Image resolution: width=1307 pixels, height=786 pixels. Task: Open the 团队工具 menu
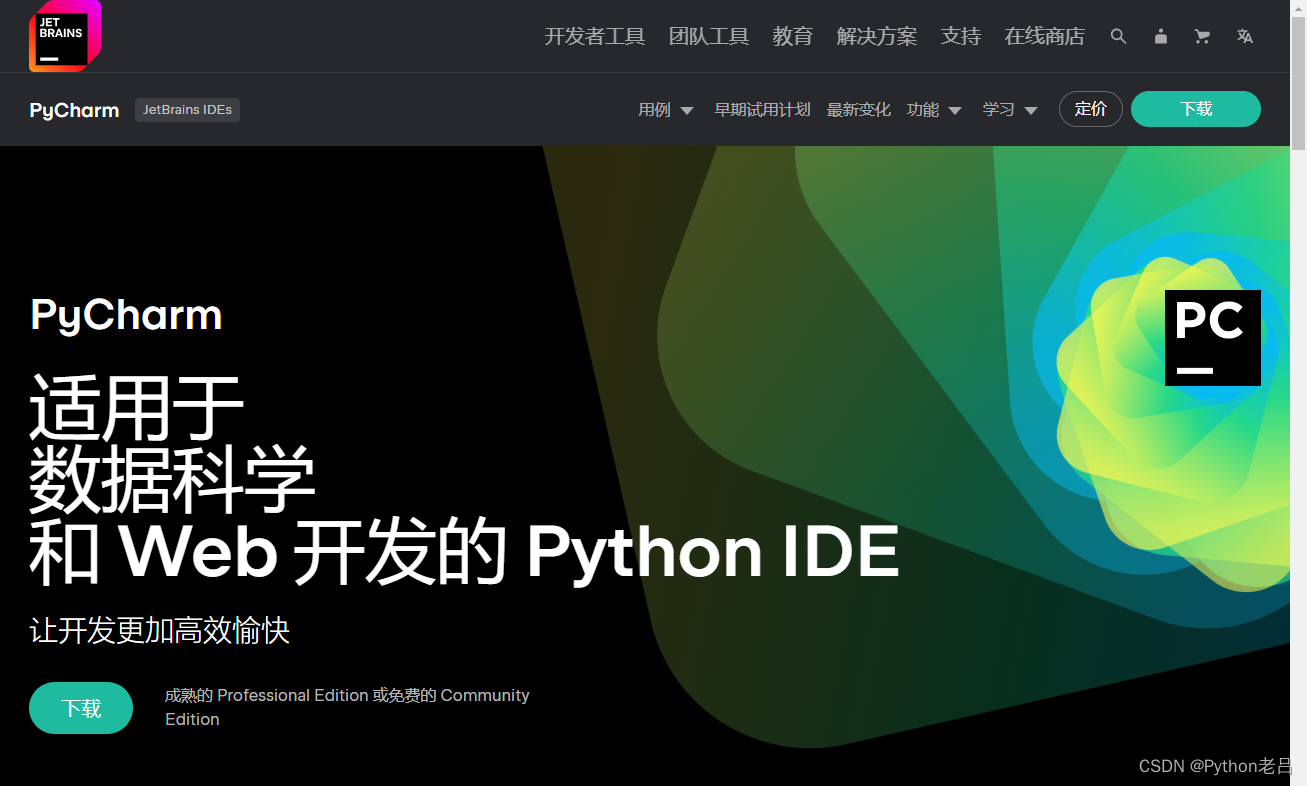click(x=709, y=37)
